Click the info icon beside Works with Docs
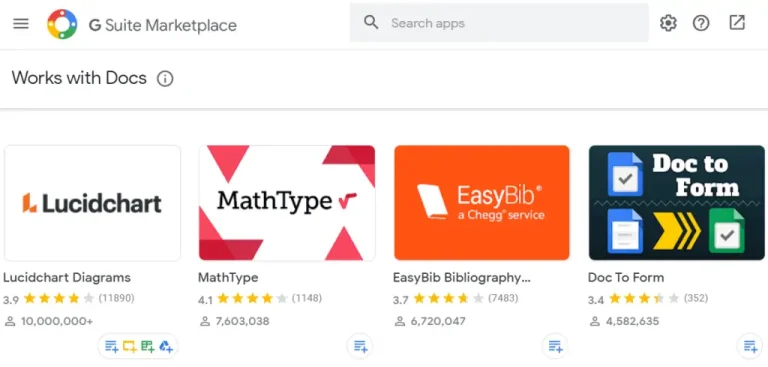768x367 pixels. coord(165,78)
